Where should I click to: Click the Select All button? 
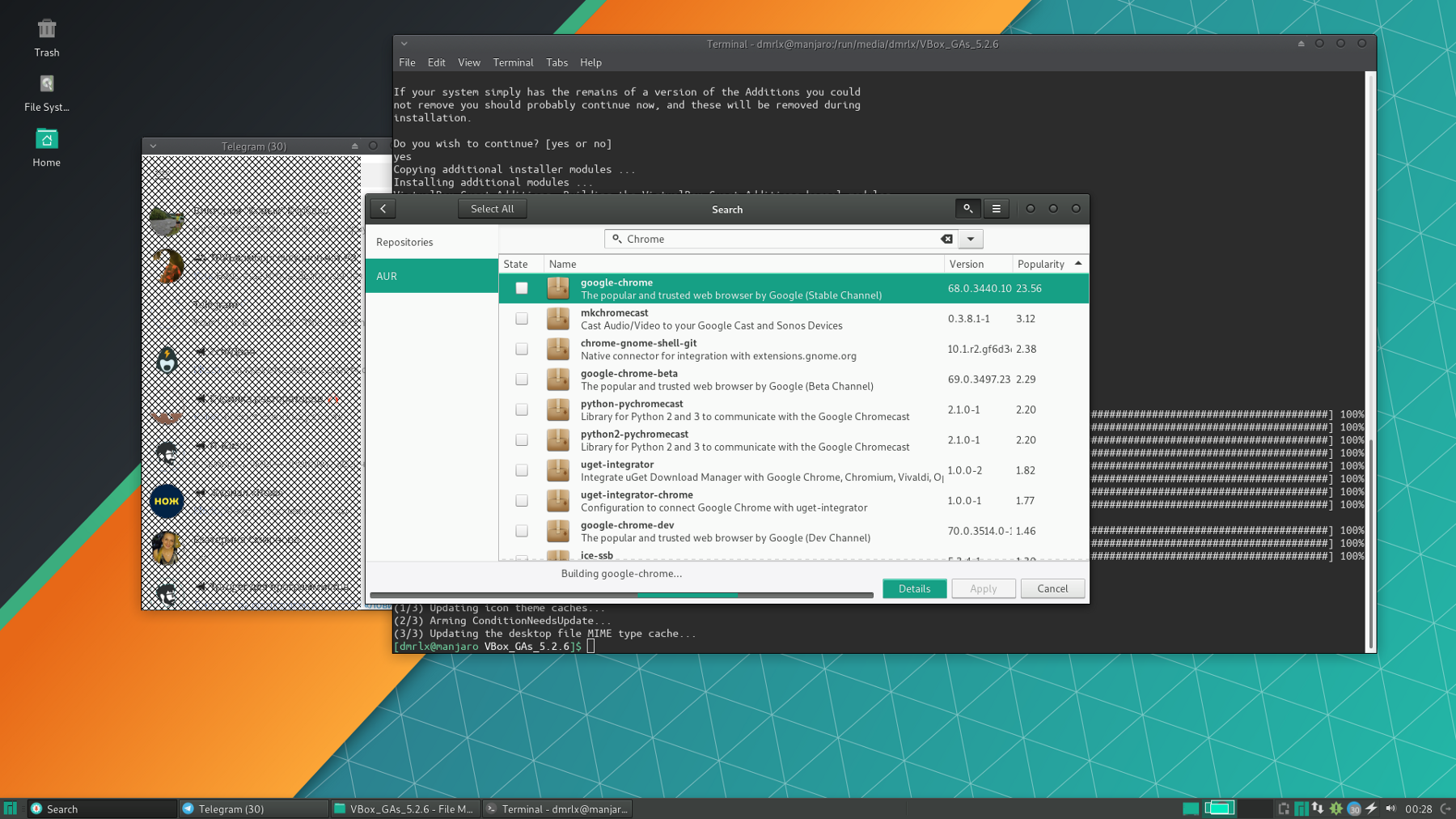492,209
